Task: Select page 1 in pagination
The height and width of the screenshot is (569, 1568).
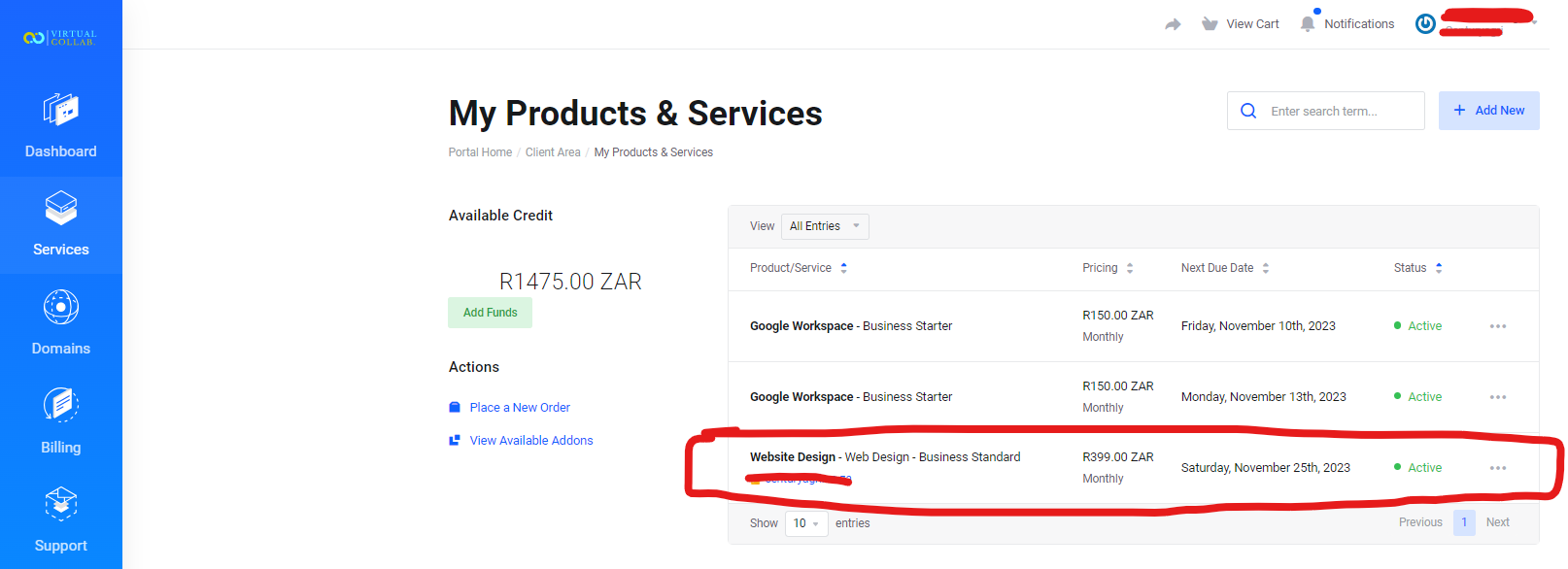Action: point(1464,522)
